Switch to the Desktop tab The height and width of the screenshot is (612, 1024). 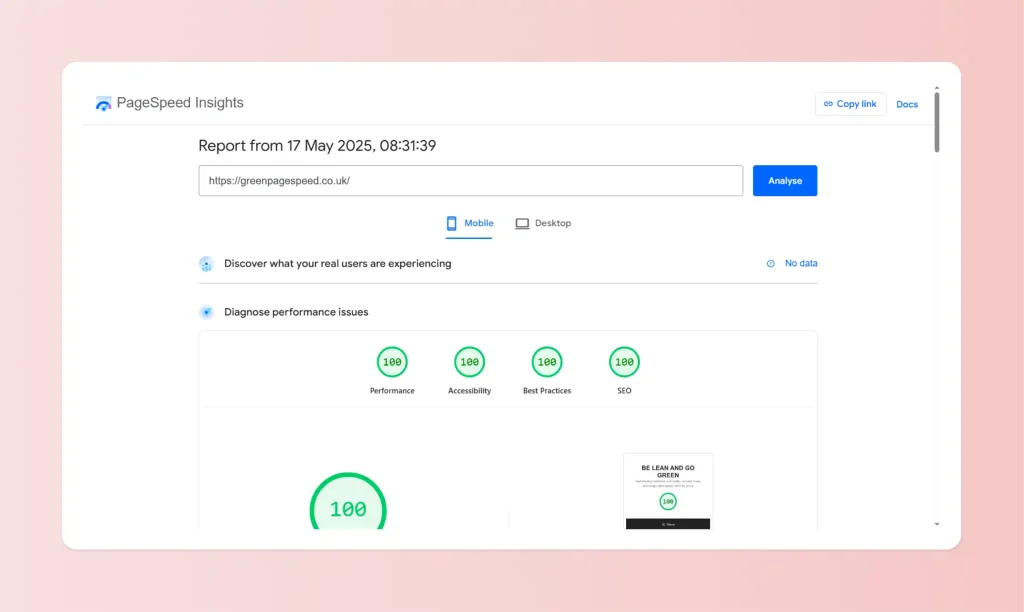click(544, 223)
